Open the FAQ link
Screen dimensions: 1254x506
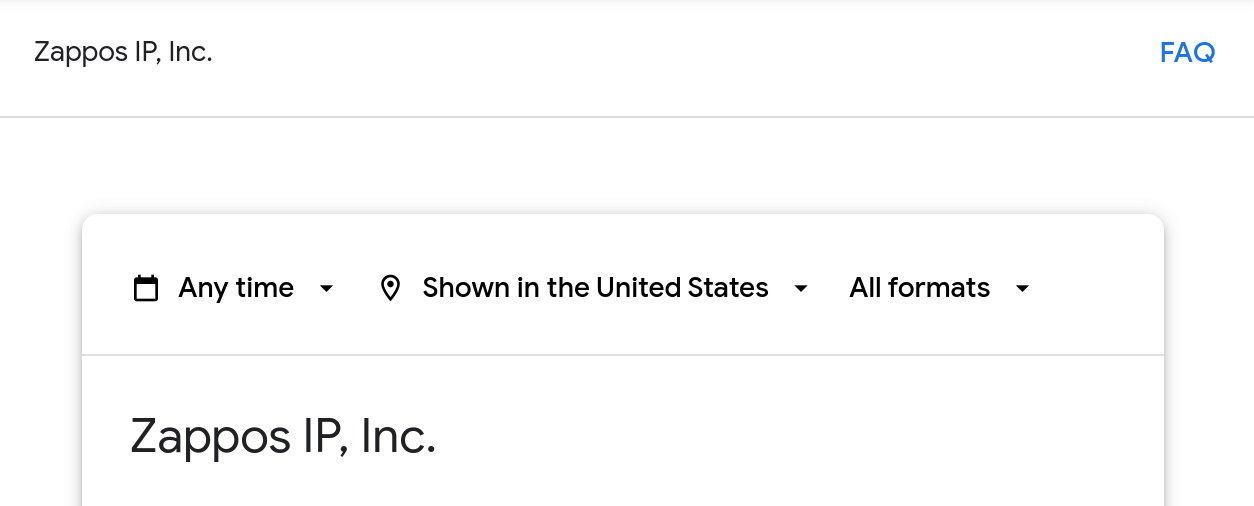point(1187,53)
